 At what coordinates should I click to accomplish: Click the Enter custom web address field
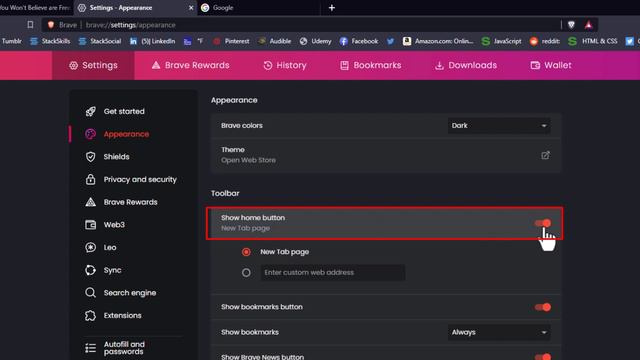coord(333,272)
